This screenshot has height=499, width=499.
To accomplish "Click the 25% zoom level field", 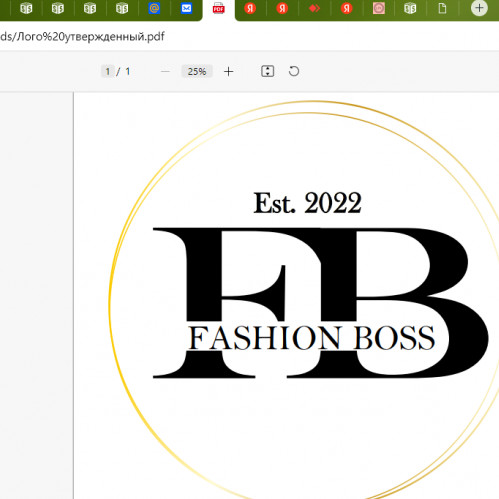I will click(x=197, y=71).
